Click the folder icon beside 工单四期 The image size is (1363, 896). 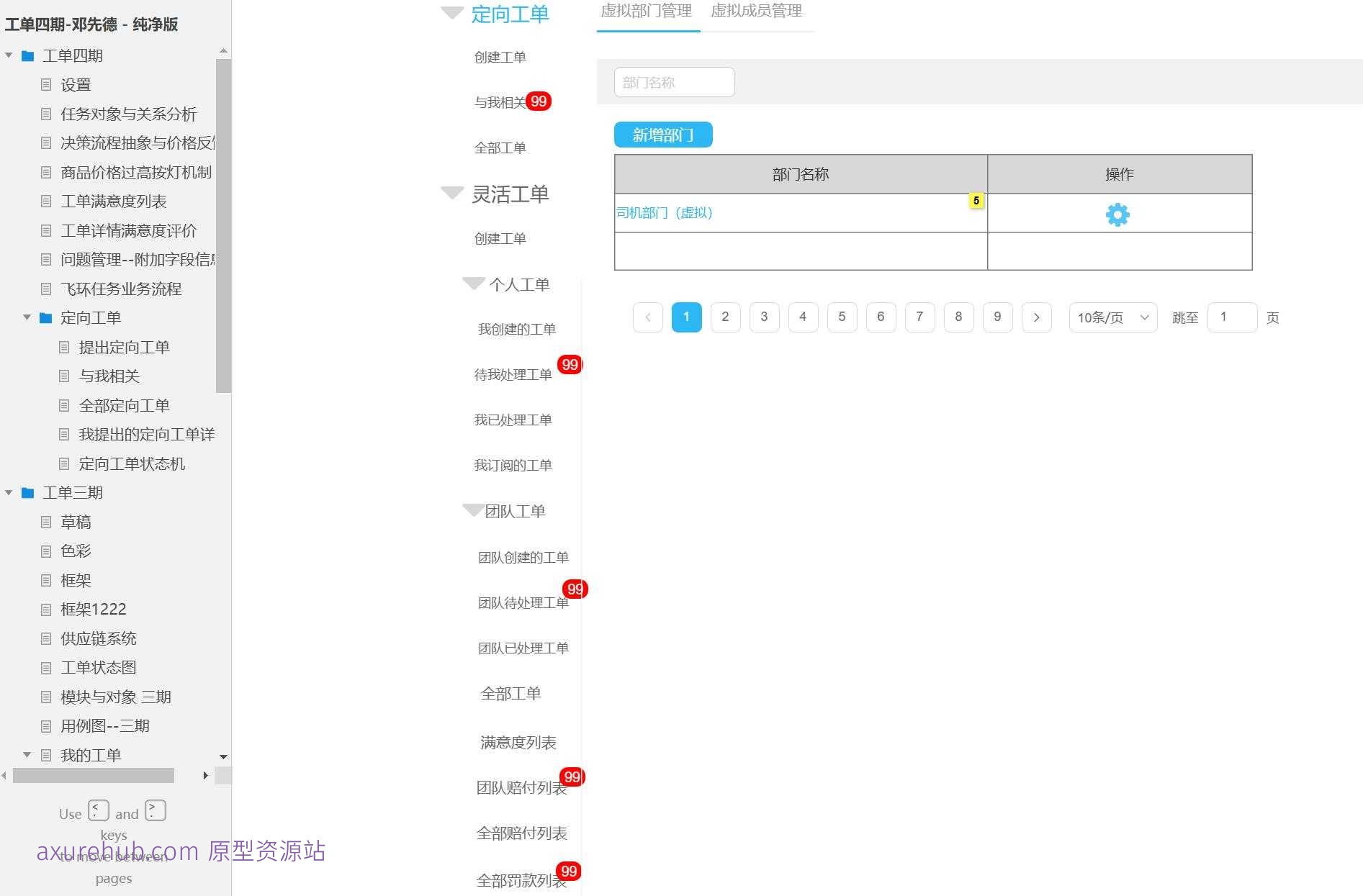click(28, 55)
